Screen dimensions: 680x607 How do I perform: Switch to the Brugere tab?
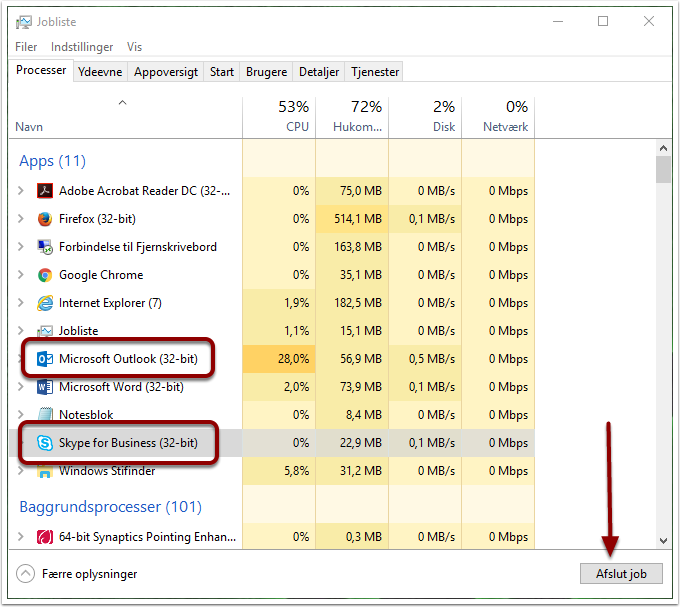coord(266,72)
